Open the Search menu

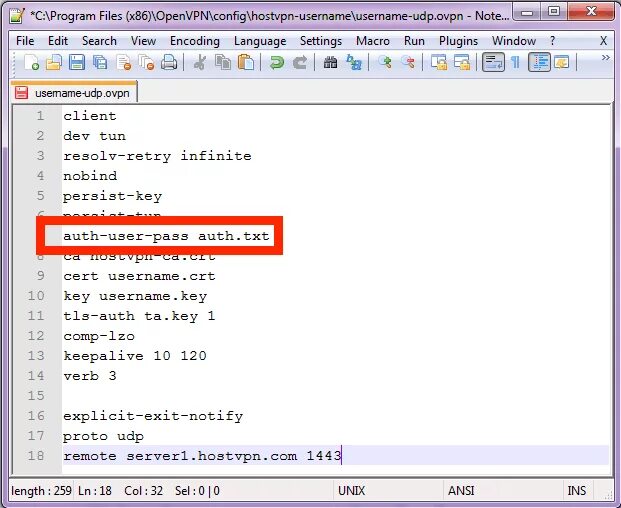click(99, 41)
